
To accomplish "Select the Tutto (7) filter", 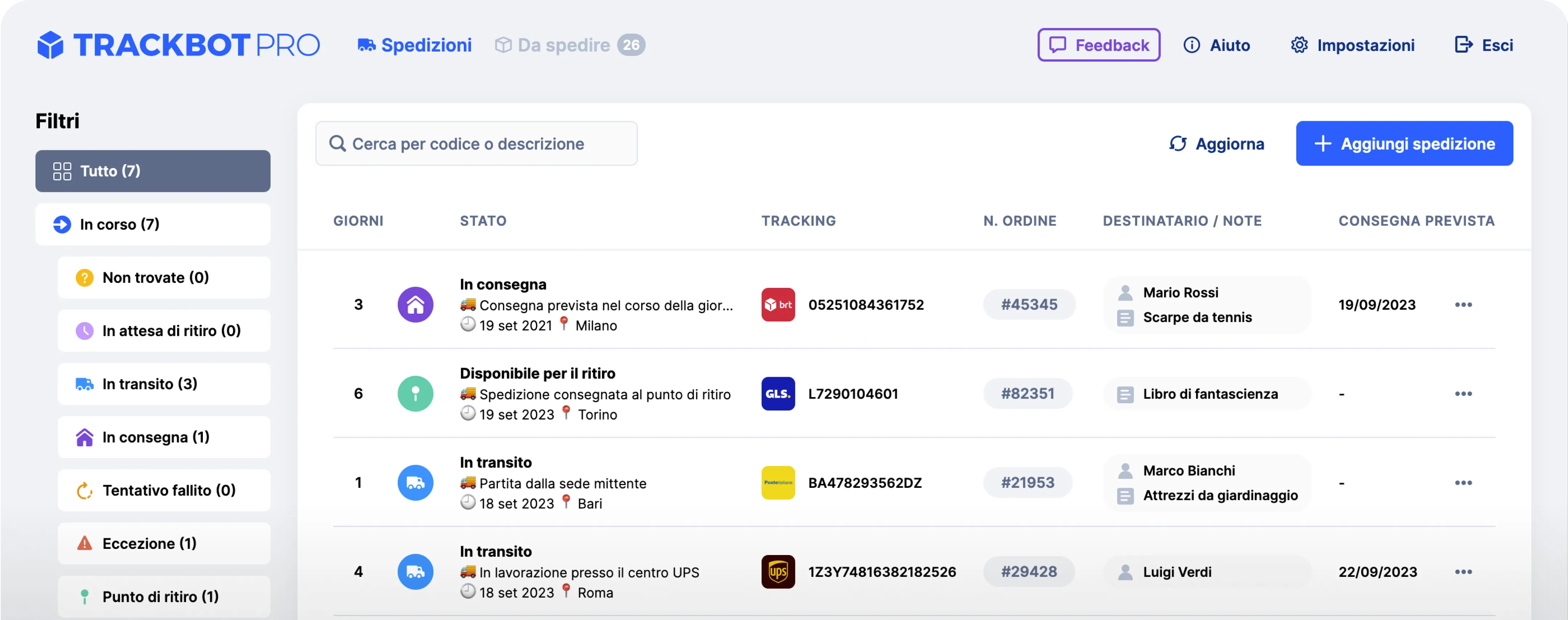I will click(153, 171).
